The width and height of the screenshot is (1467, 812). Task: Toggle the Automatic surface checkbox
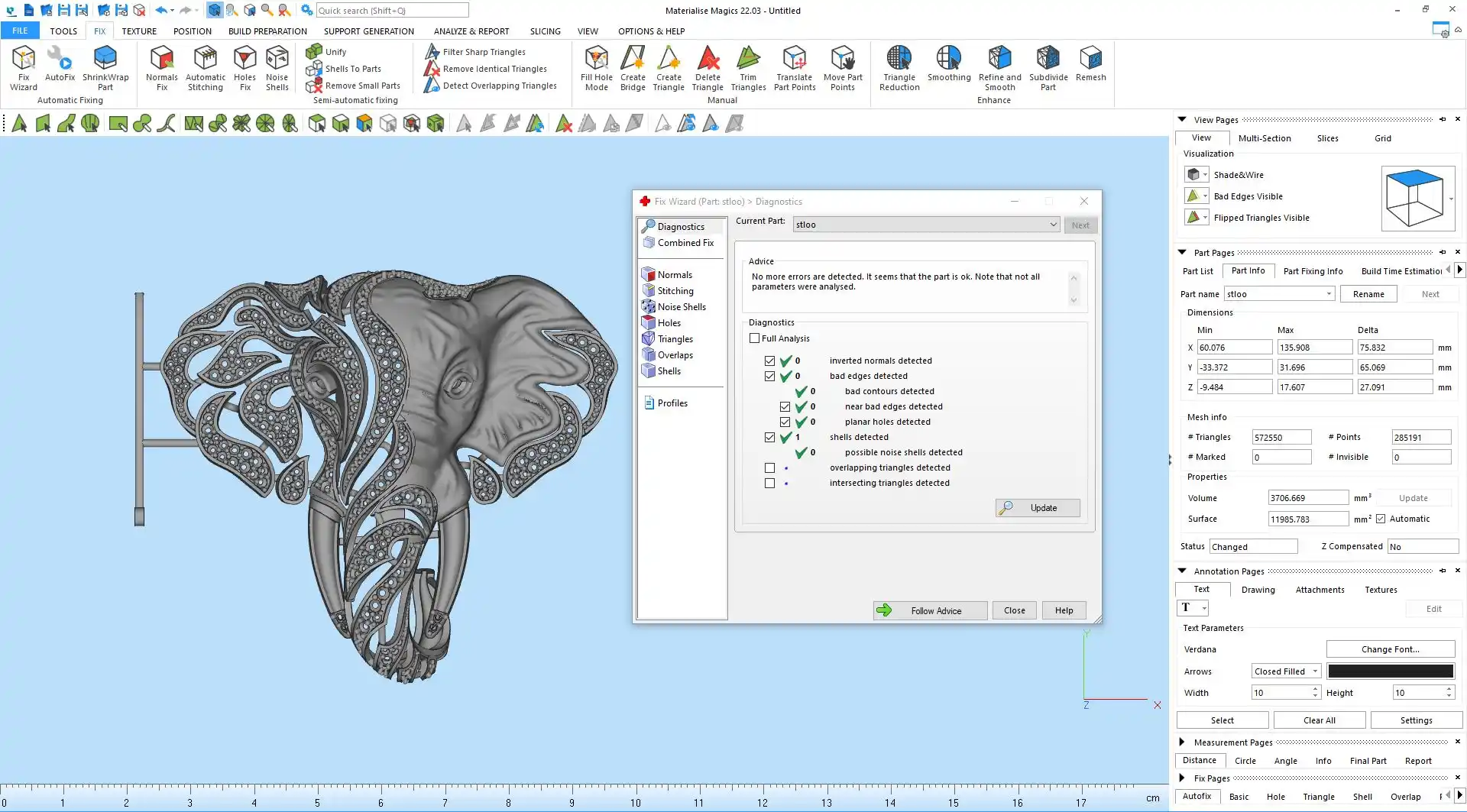[1381, 519]
